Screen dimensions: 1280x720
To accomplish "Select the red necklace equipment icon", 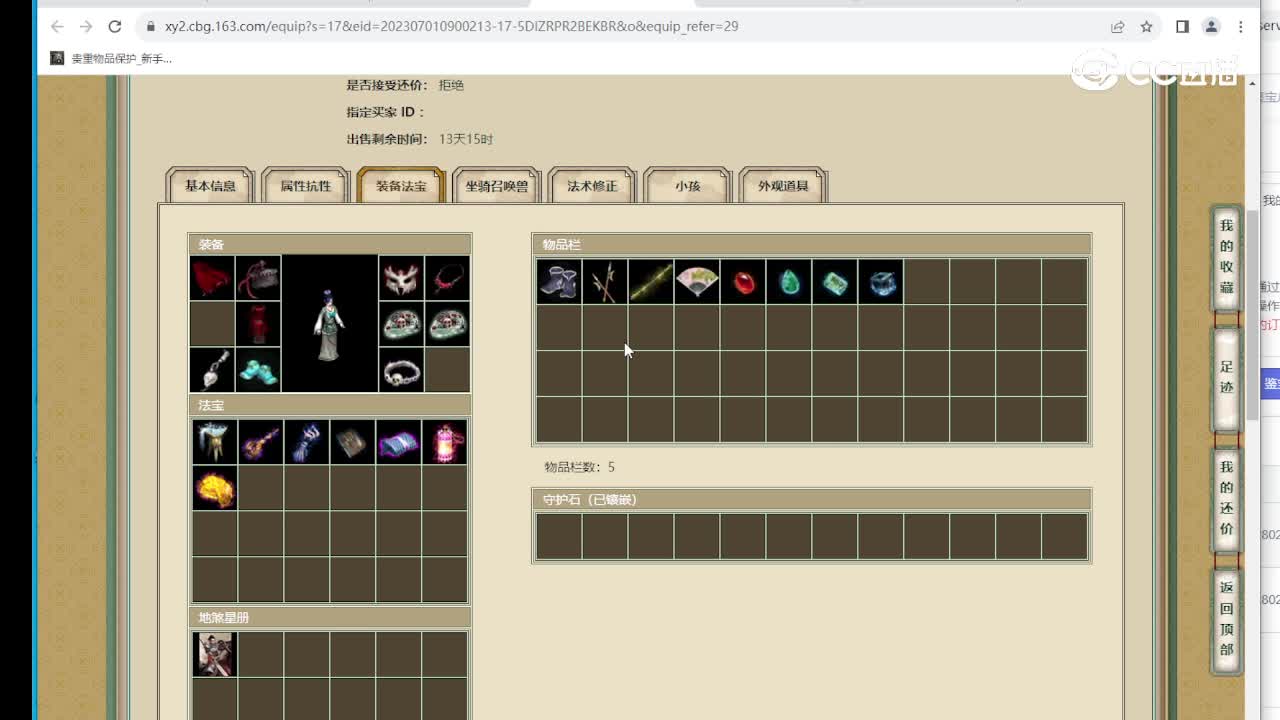I will (447, 278).
